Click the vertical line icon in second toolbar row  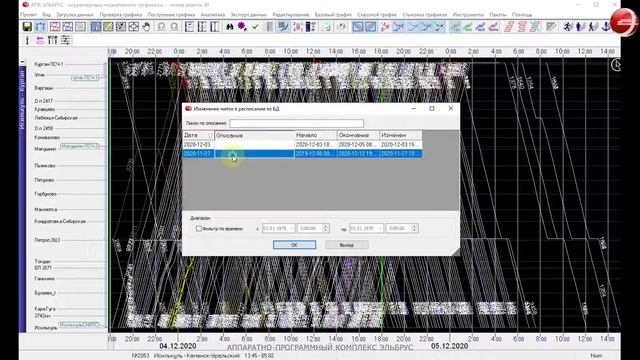(x=27, y=40)
